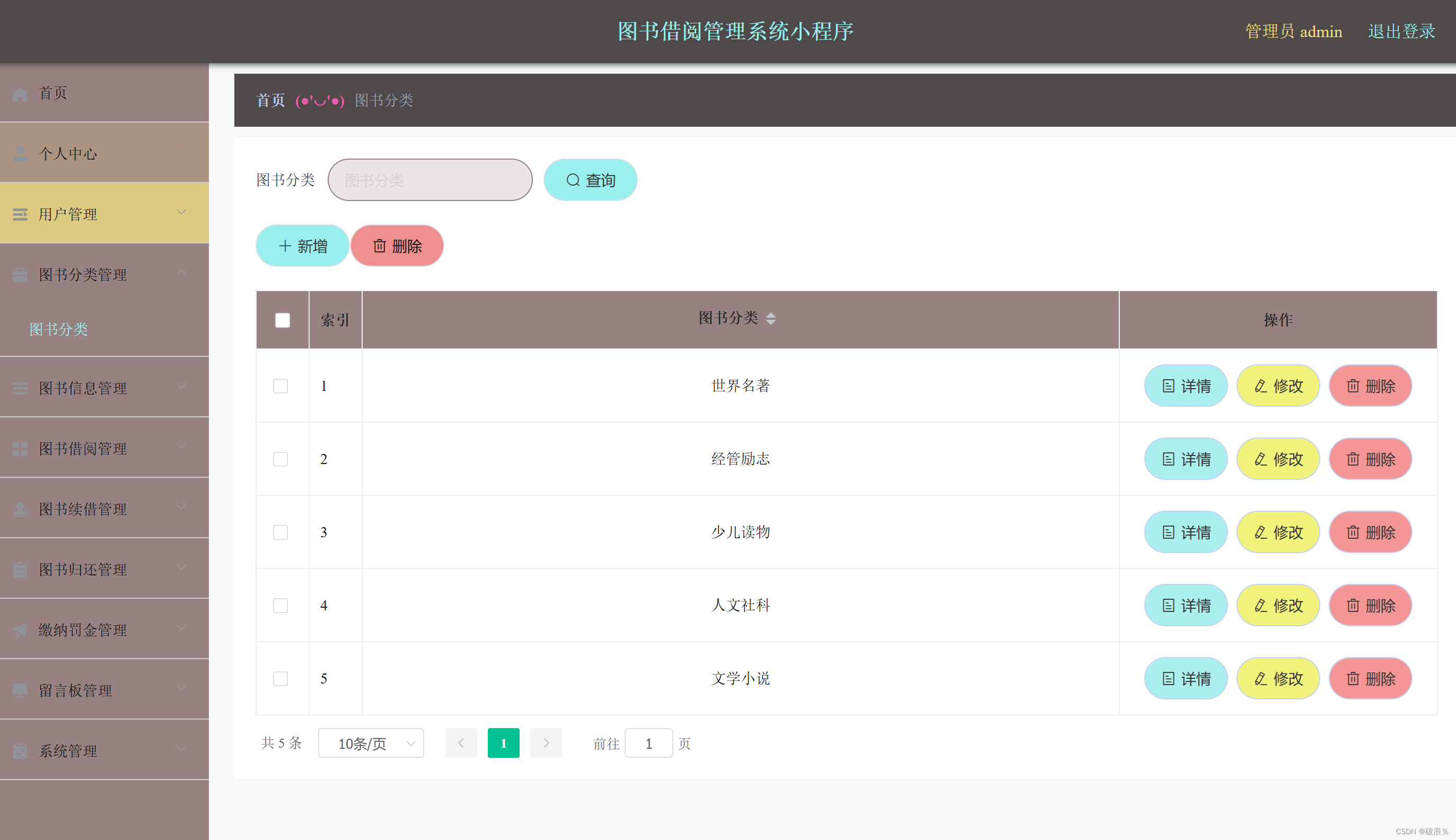The width and height of the screenshot is (1456, 840).
Task: Click 详情 button for 文学小说
Action: [1186, 678]
